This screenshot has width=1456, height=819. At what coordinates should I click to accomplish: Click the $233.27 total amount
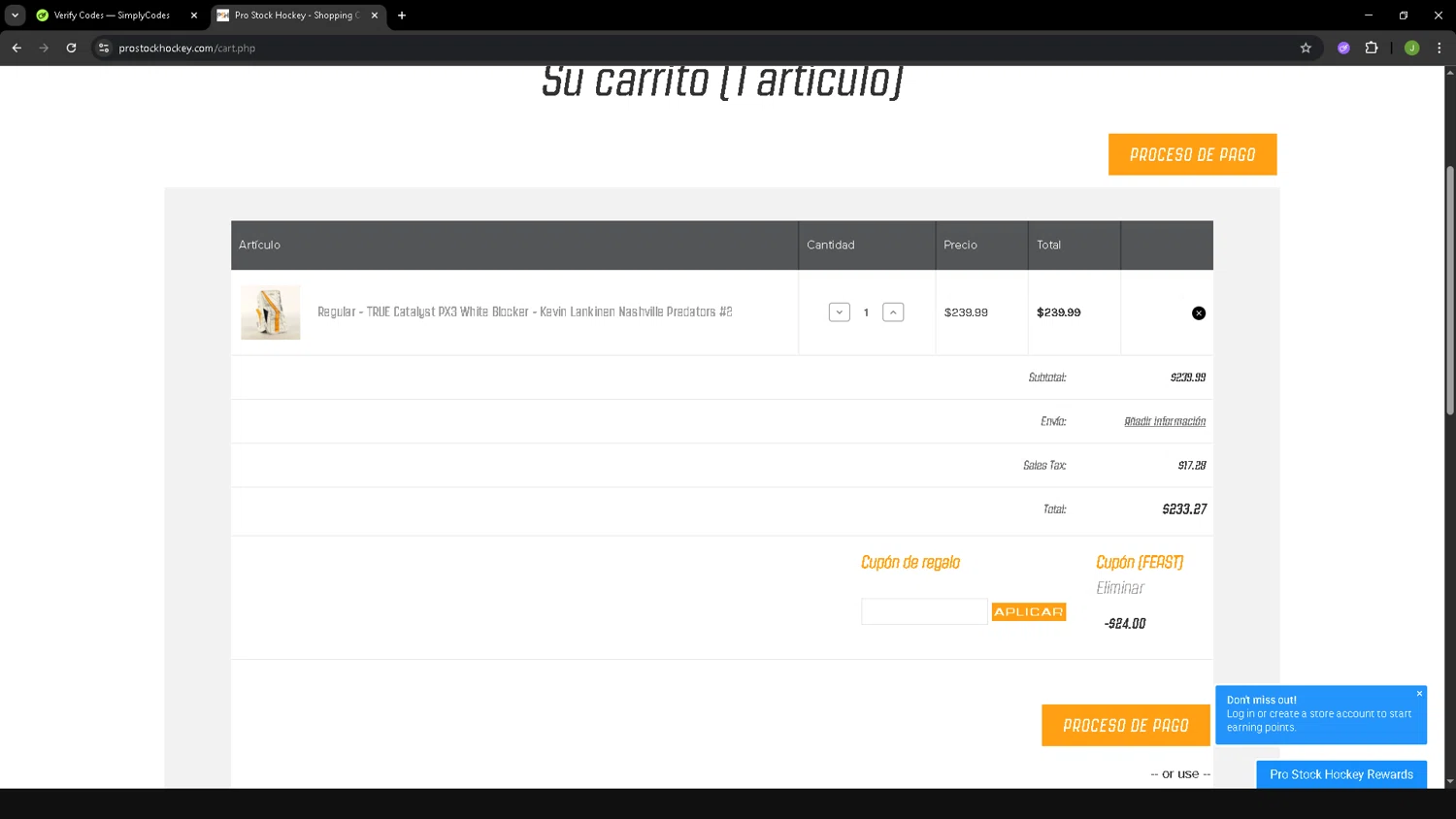1184,509
